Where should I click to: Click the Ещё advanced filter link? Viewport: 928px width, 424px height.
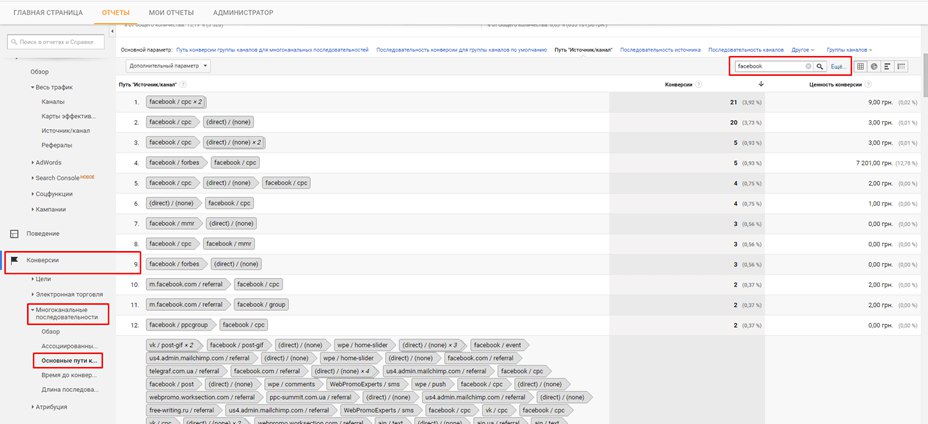(x=839, y=66)
